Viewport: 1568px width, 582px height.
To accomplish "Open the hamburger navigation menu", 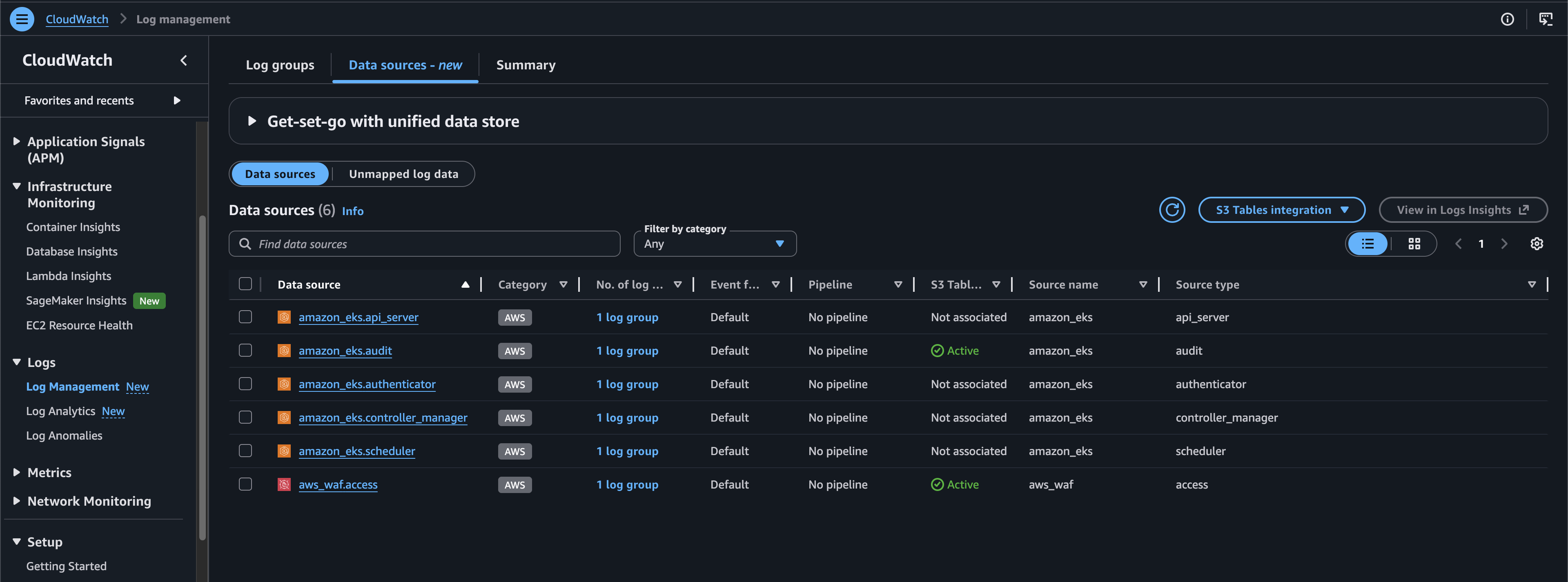I will (x=22, y=19).
